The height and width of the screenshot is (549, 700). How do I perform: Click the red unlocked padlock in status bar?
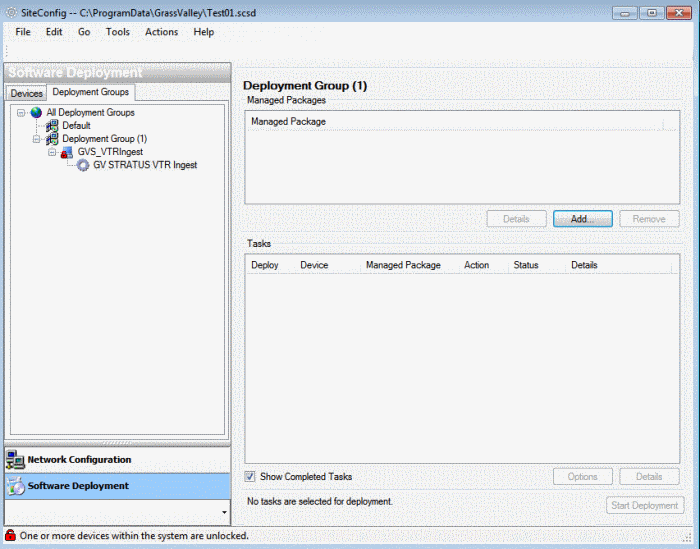point(10,535)
